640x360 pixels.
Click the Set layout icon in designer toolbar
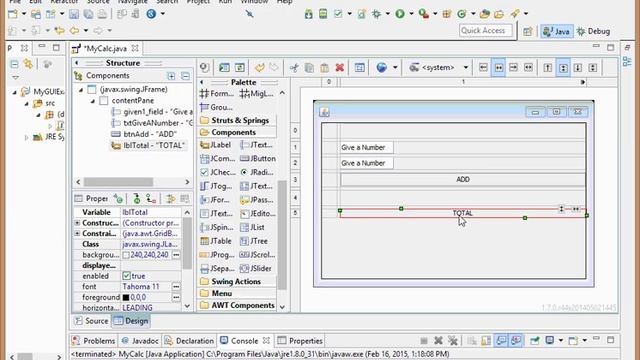click(360, 67)
